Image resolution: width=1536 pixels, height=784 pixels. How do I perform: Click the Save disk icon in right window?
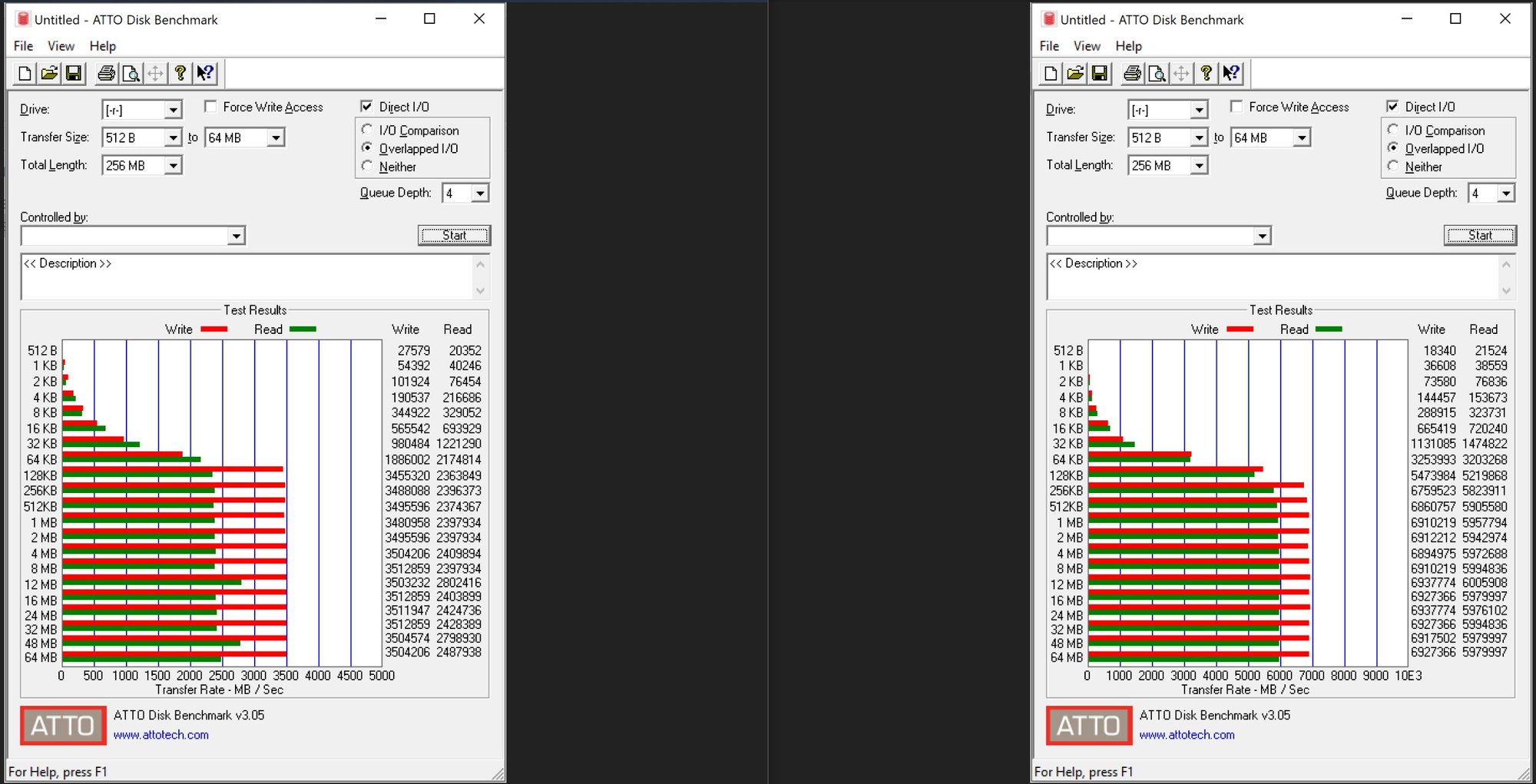[1100, 73]
